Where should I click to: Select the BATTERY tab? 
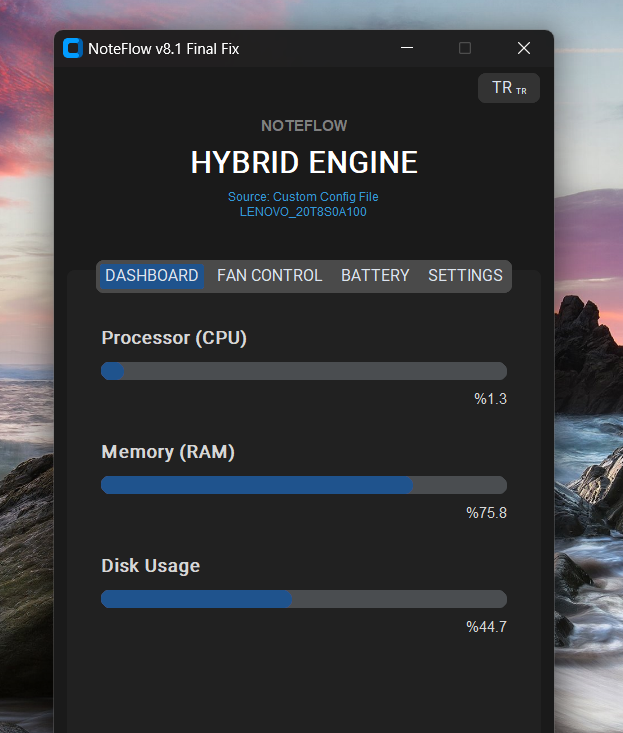click(375, 275)
